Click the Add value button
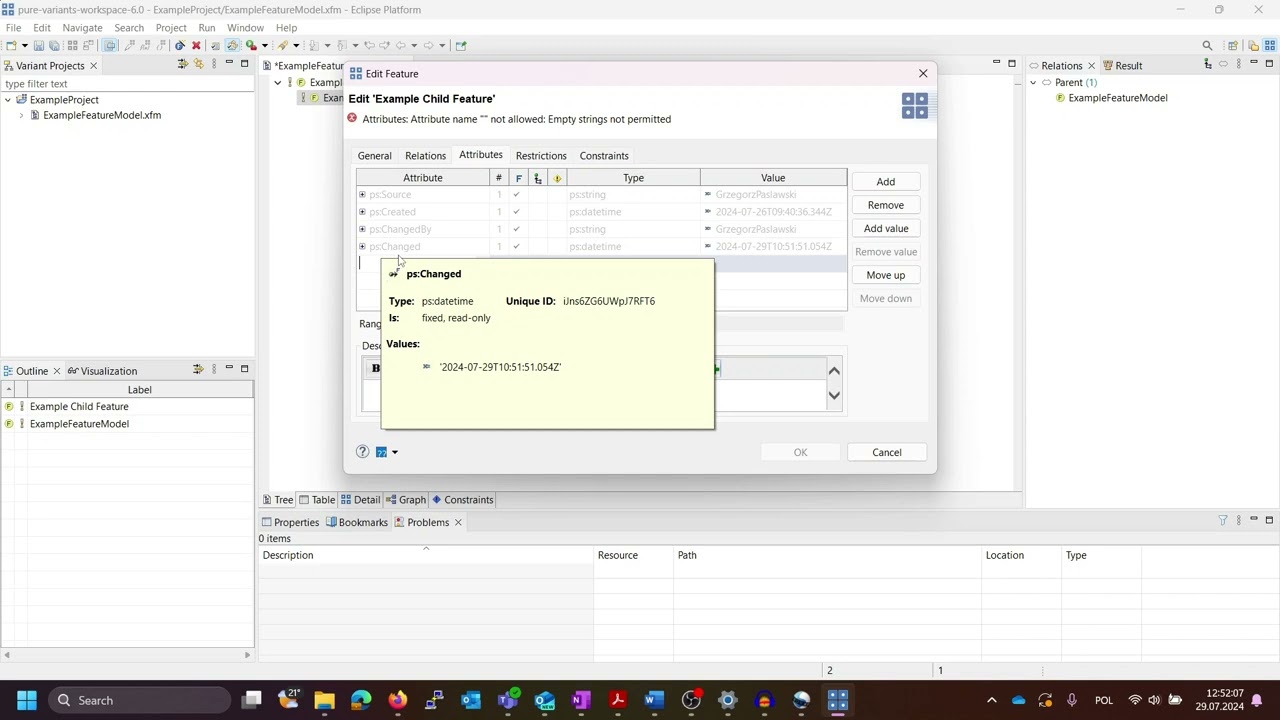The width and height of the screenshot is (1280, 720). click(886, 228)
